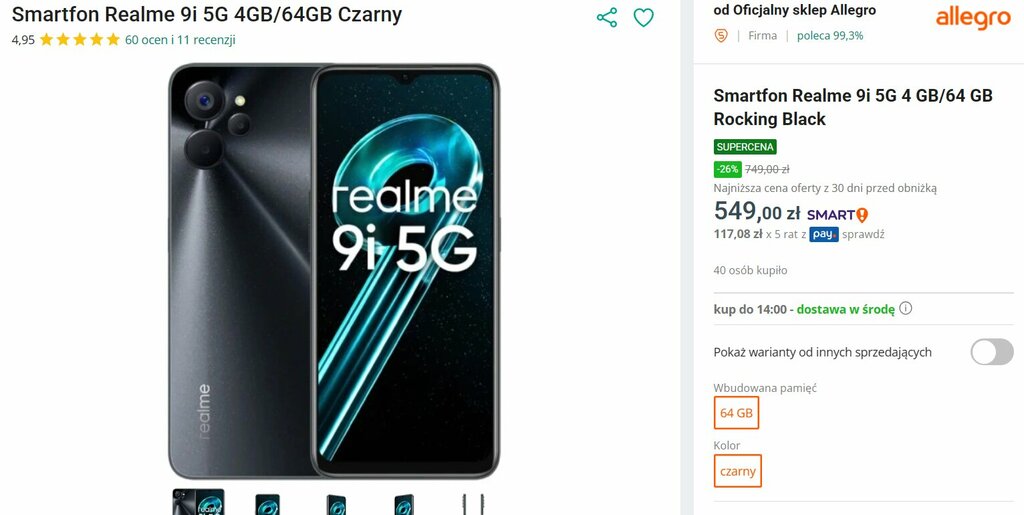Open 60 ocen i 11 recenzji link
The height and width of the screenshot is (515, 1024).
[180, 40]
